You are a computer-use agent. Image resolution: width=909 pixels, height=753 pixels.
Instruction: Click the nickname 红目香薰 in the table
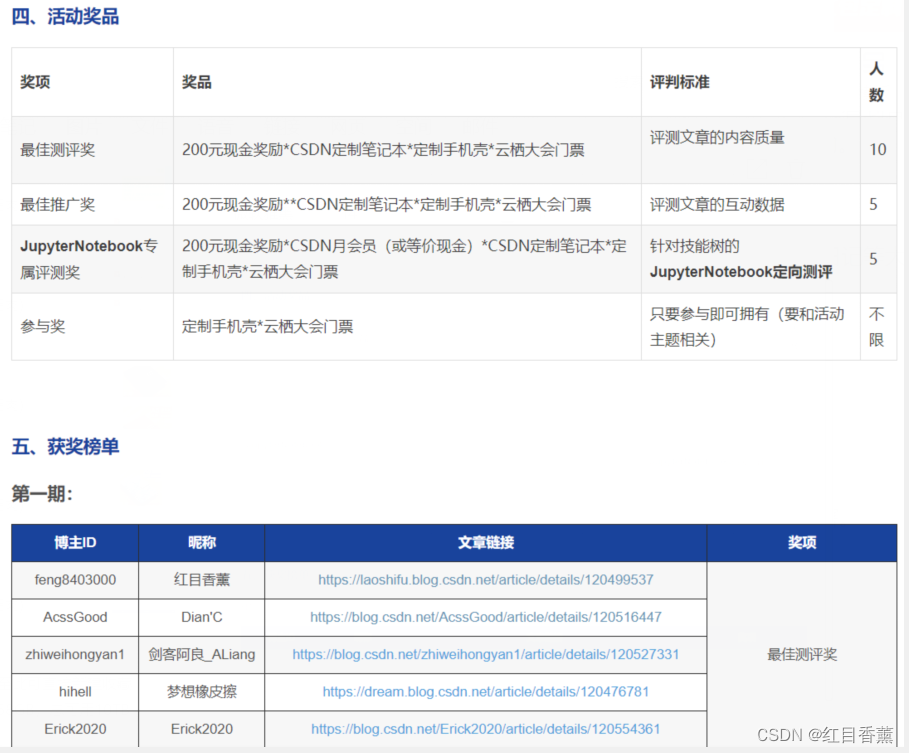[202, 580]
